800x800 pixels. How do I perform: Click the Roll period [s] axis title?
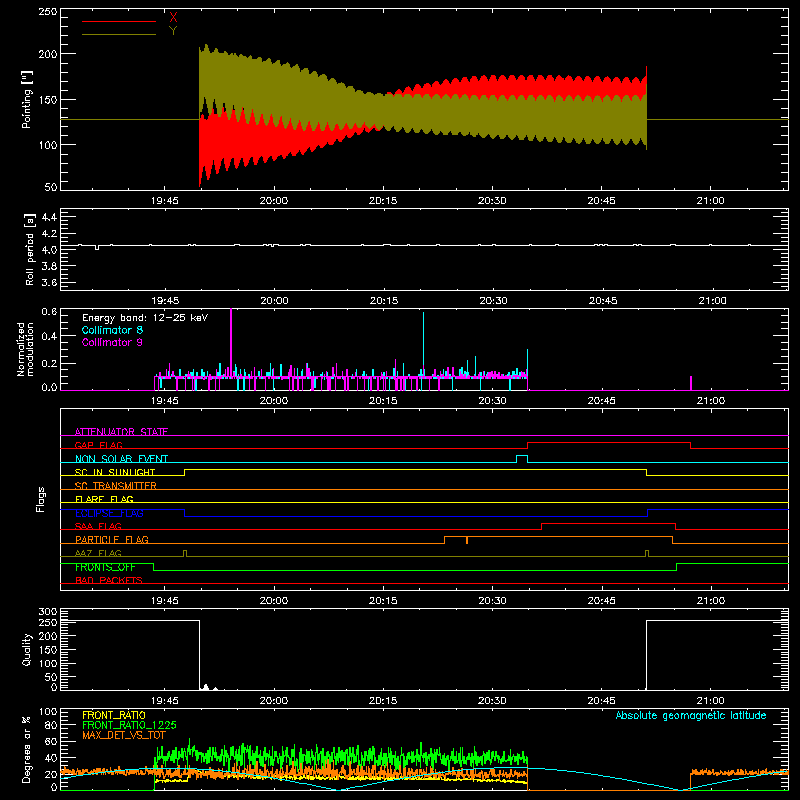click(29, 249)
